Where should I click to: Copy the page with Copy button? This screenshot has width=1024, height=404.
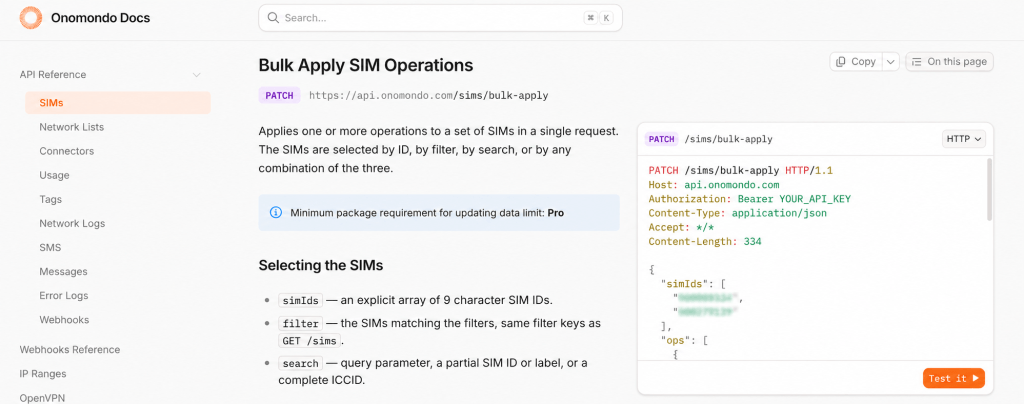click(x=856, y=61)
